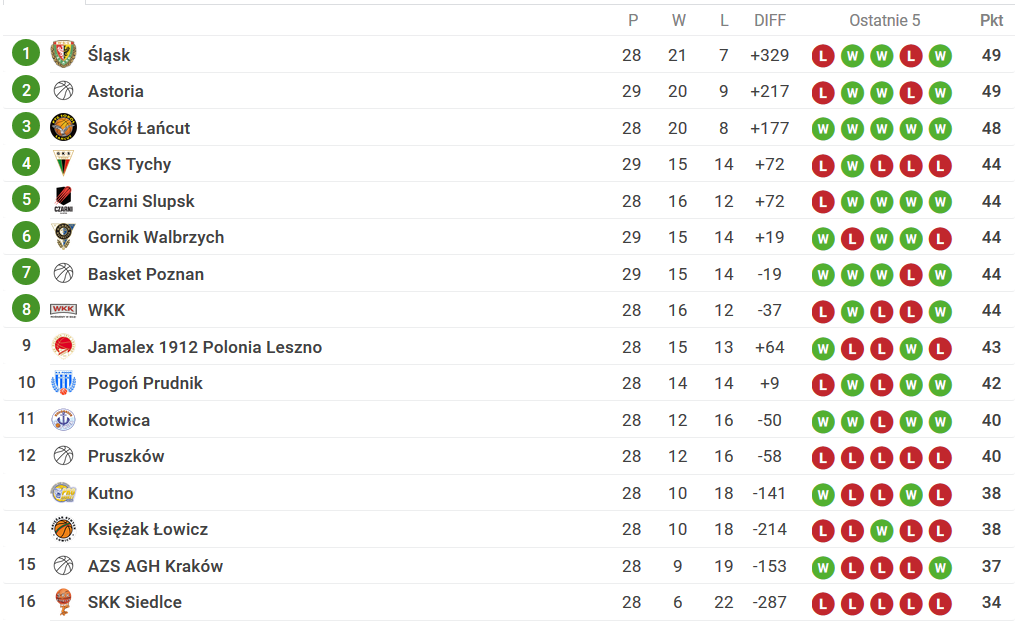Click Astoria's first result badge in Ostatnie 5
Viewport: 1023px width, 628px height.
pyautogui.click(x=823, y=93)
